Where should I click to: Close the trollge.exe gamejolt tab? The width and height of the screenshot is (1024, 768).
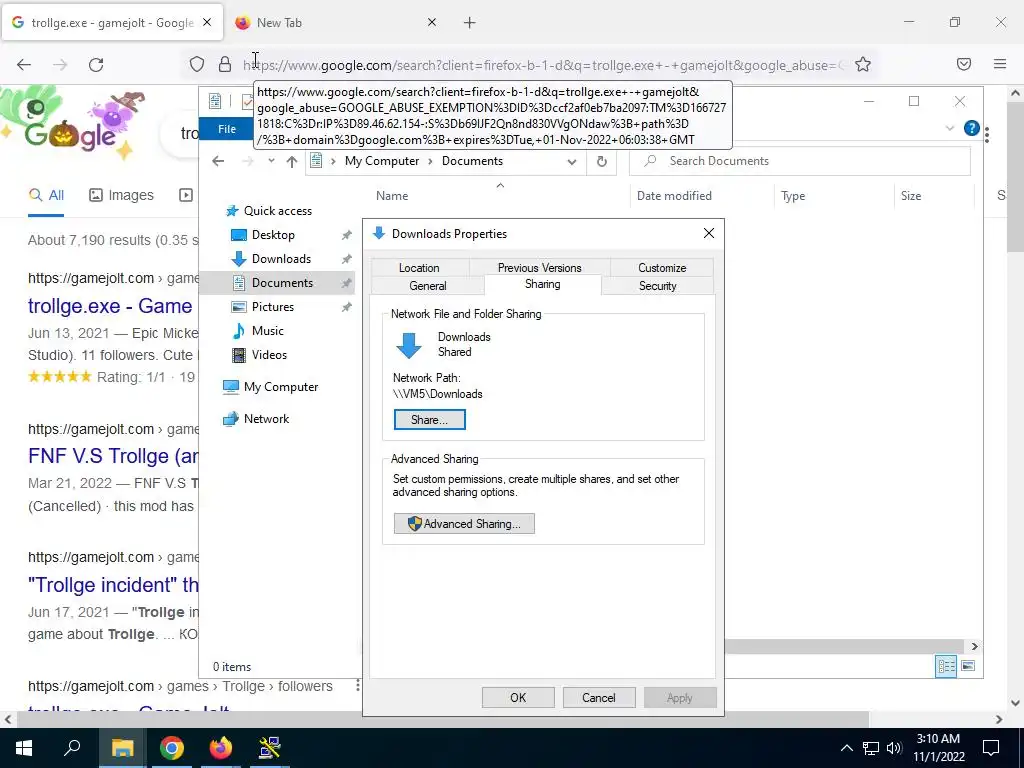(207, 22)
